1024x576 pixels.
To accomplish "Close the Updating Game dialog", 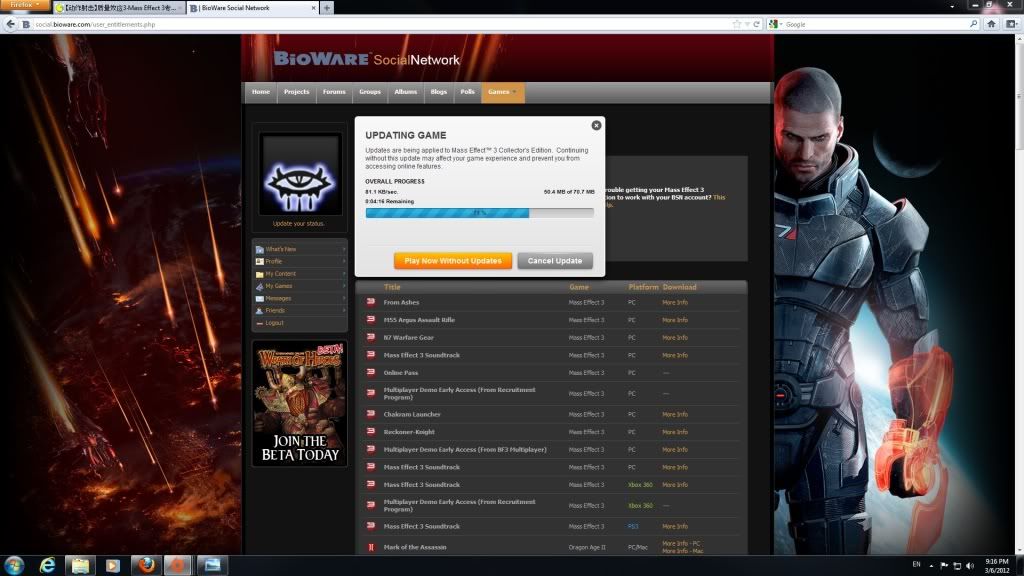I will tap(596, 125).
